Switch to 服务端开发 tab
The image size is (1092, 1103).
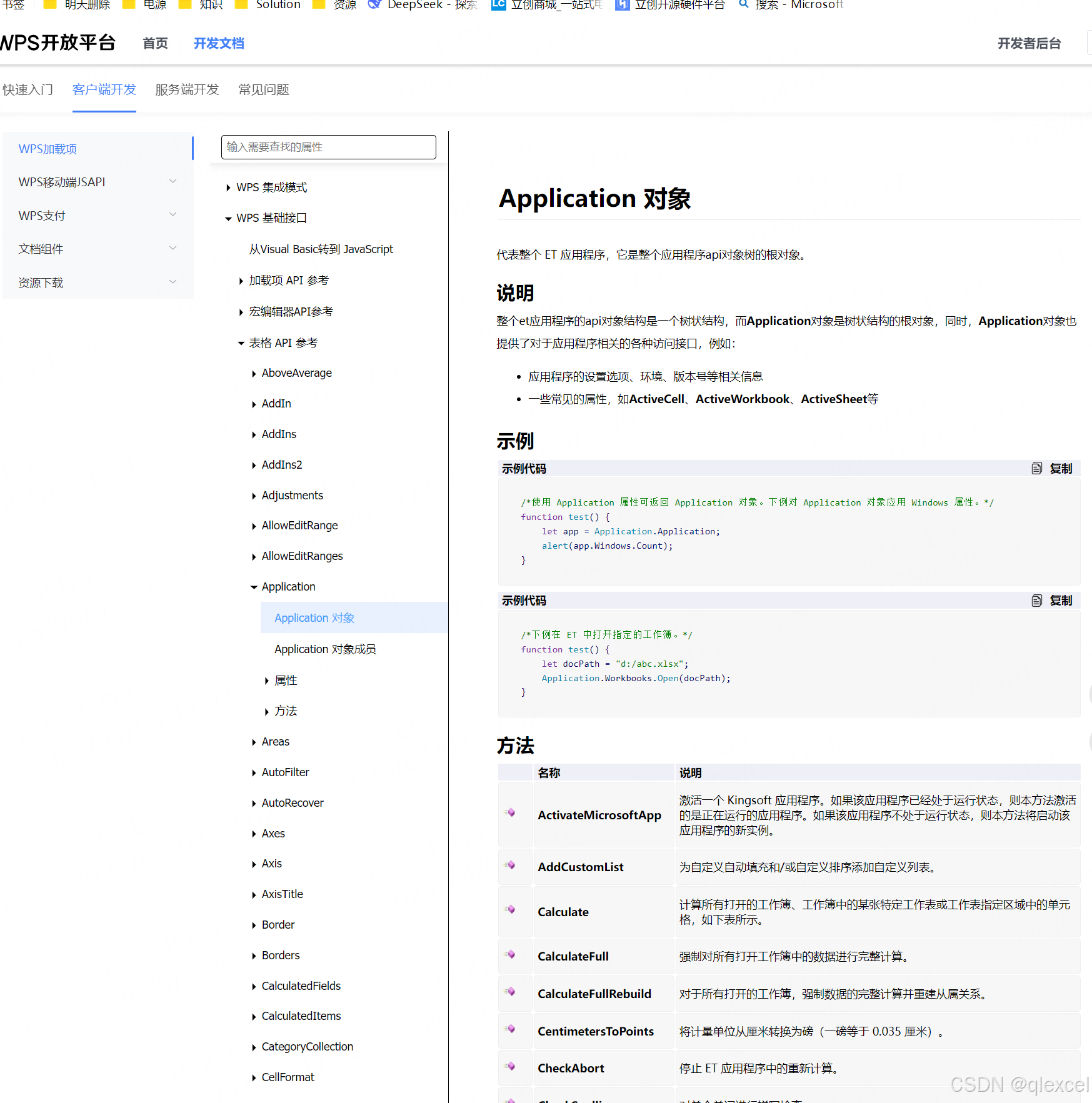[187, 89]
